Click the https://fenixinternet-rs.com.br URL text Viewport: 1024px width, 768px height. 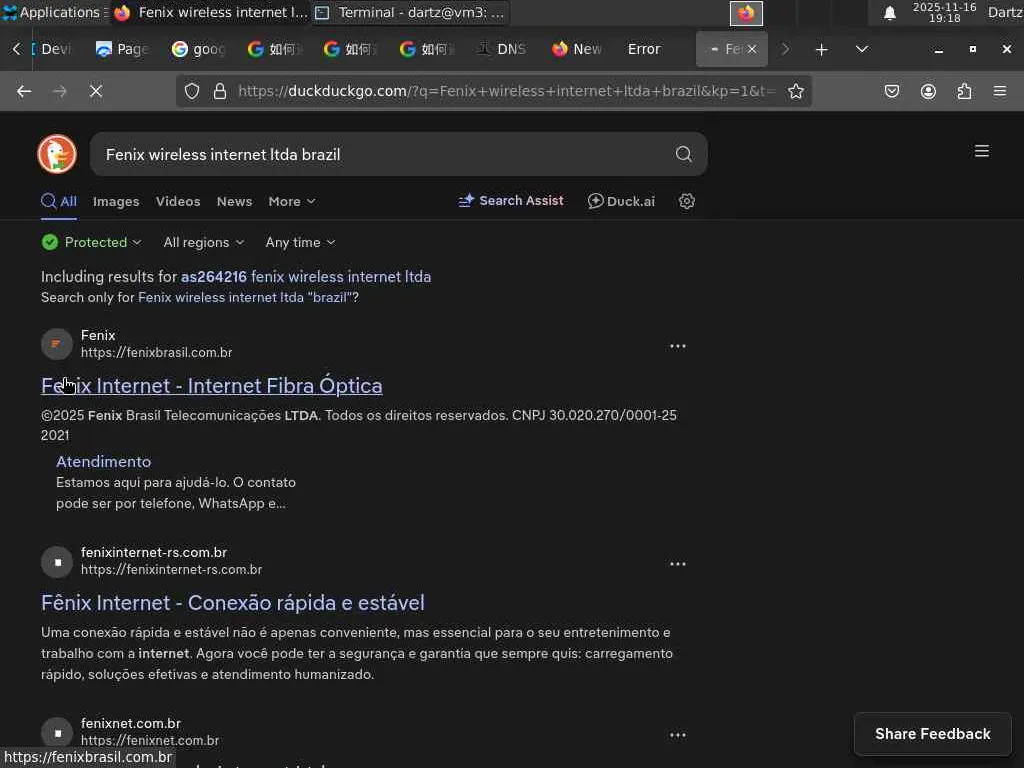coord(172,569)
